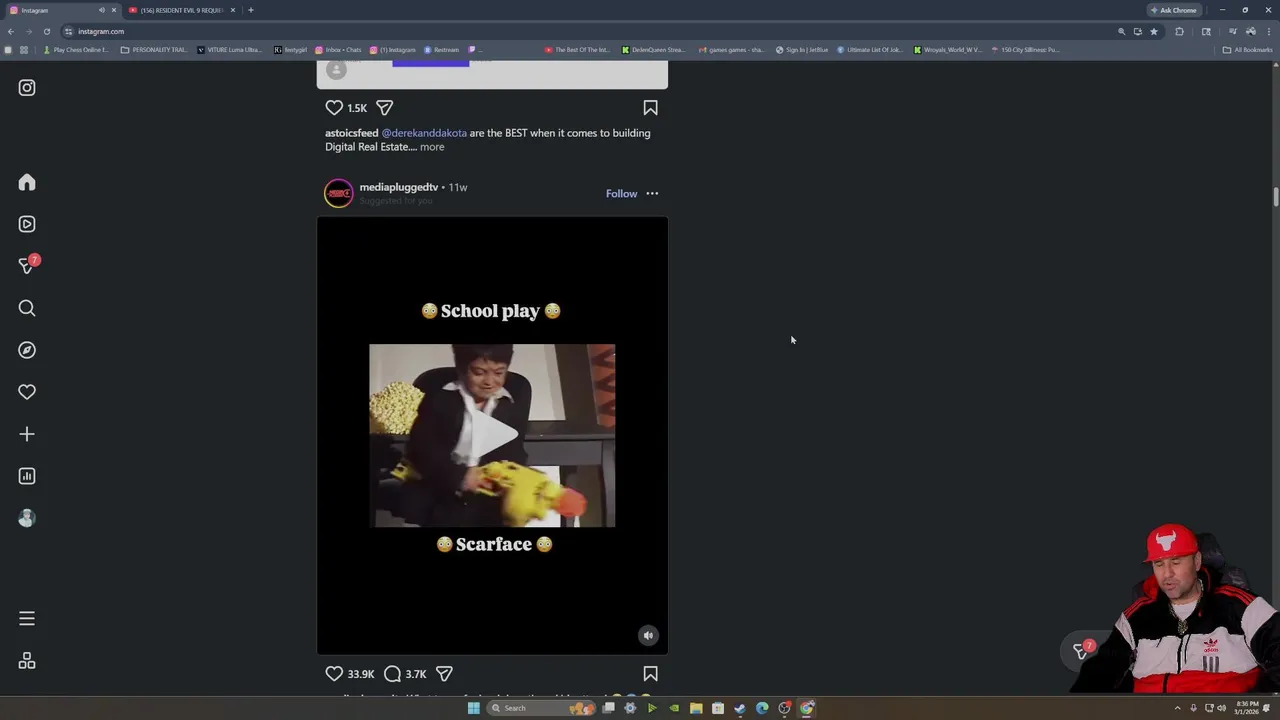This screenshot has width=1280, height=720.
Task: Bookmark this page with the star icon
Action: [x=1154, y=31]
